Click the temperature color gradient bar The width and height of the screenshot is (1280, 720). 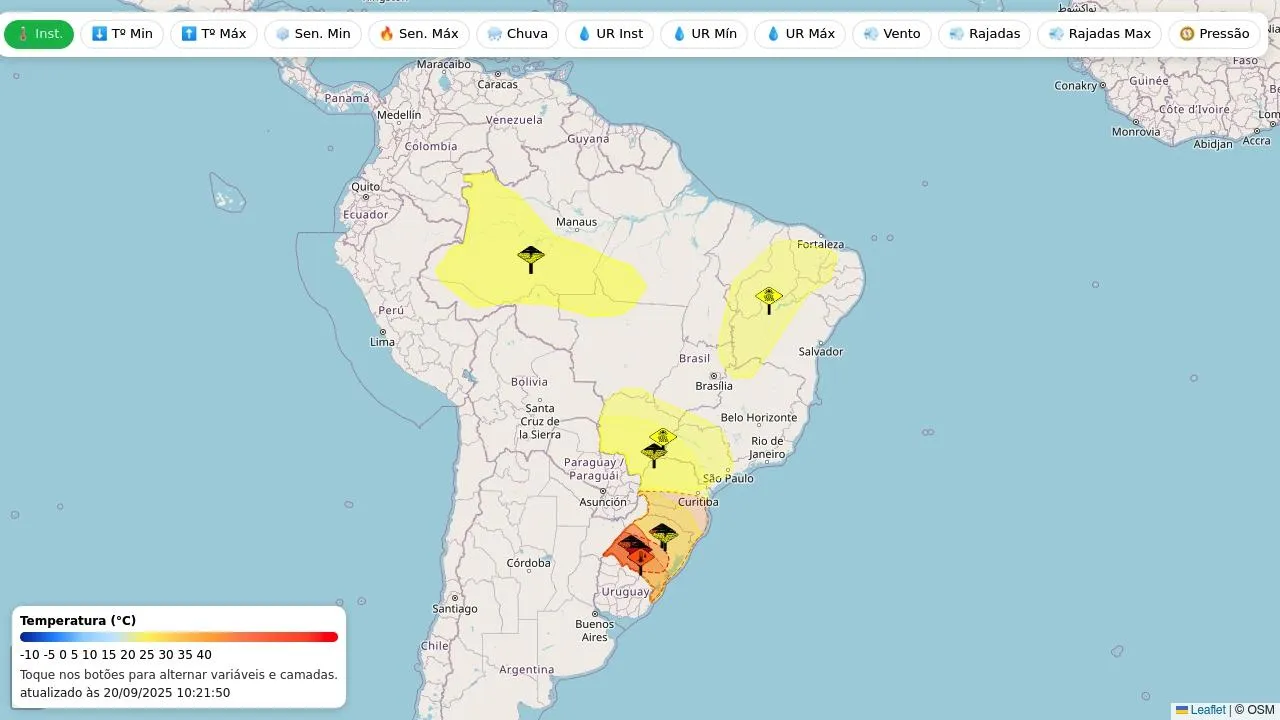[x=179, y=637]
